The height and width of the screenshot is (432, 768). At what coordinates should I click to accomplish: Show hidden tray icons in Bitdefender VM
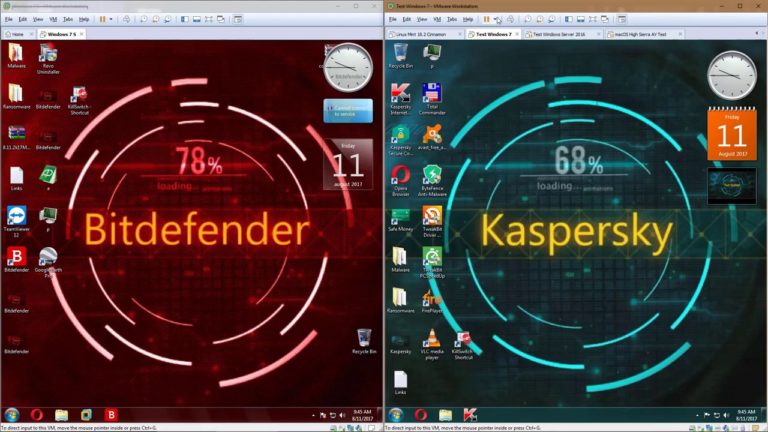point(313,415)
